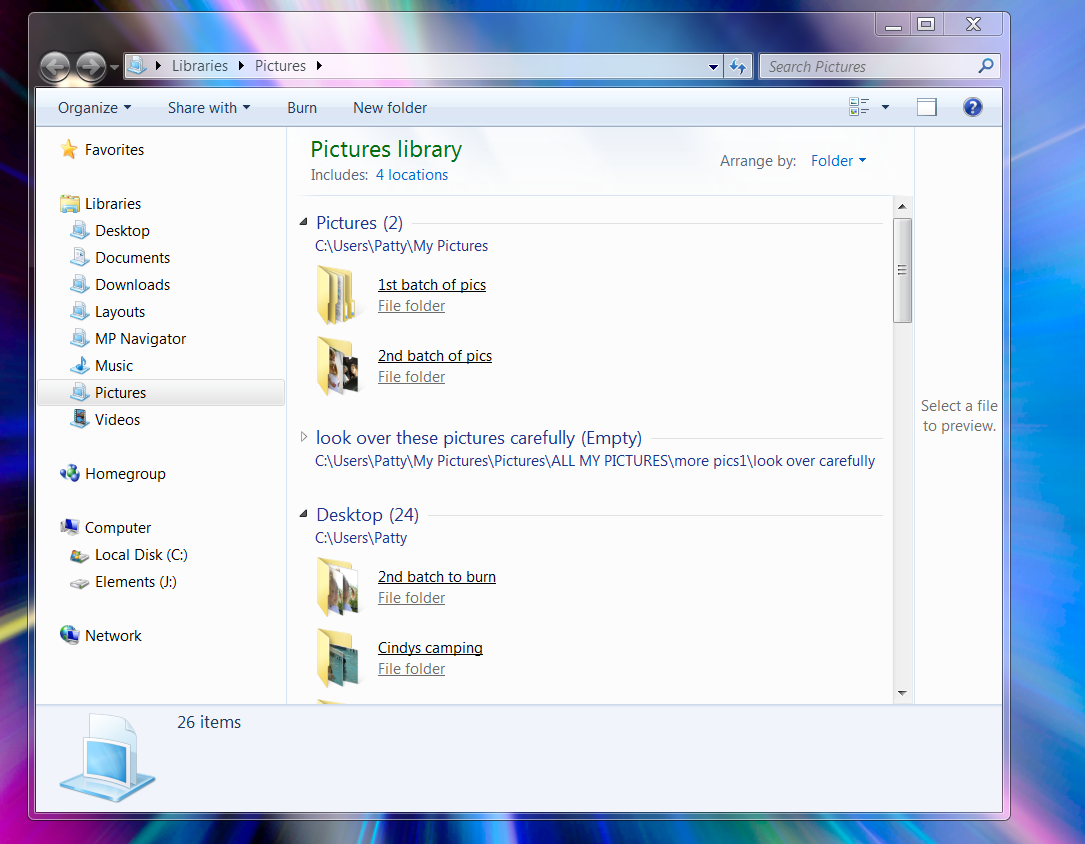This screenshot has width=1085, height=844.
Task: Open the Cindys camping folder
Action: coord(430,648)
